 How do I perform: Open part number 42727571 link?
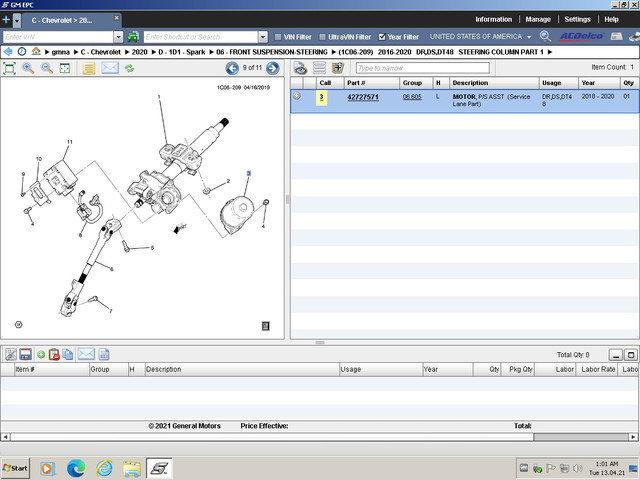[x=362, y=97]
